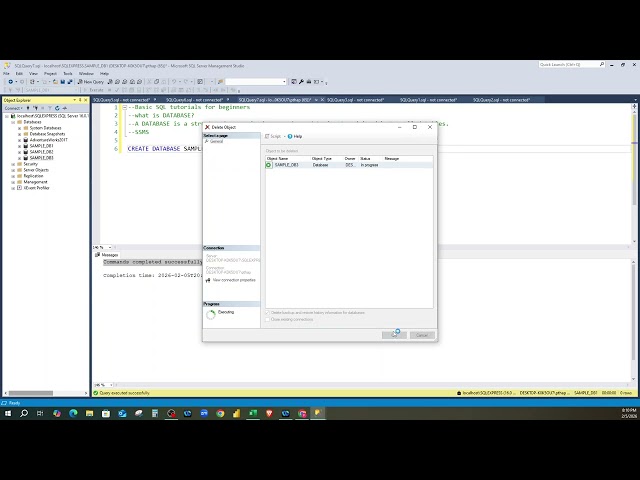Click 'Query executed successfully' status text
Image resolution: width=640 pixels, height=480 pixels.
(124, 393)
